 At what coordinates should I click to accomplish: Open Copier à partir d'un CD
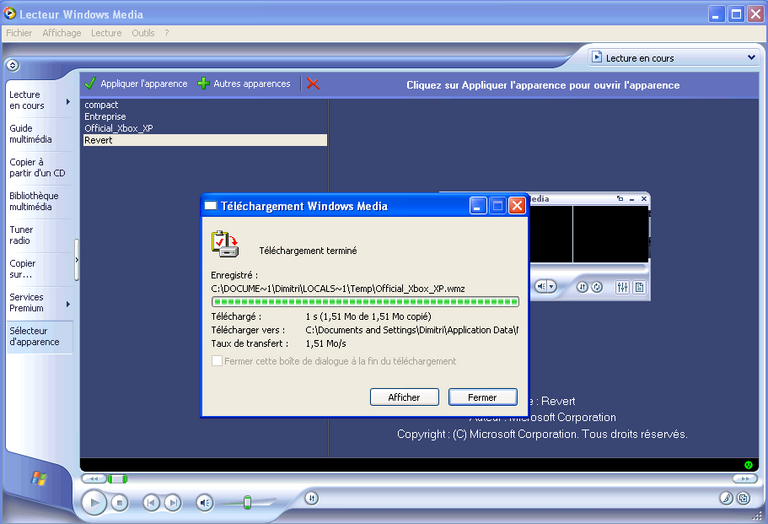click(37, 167)
